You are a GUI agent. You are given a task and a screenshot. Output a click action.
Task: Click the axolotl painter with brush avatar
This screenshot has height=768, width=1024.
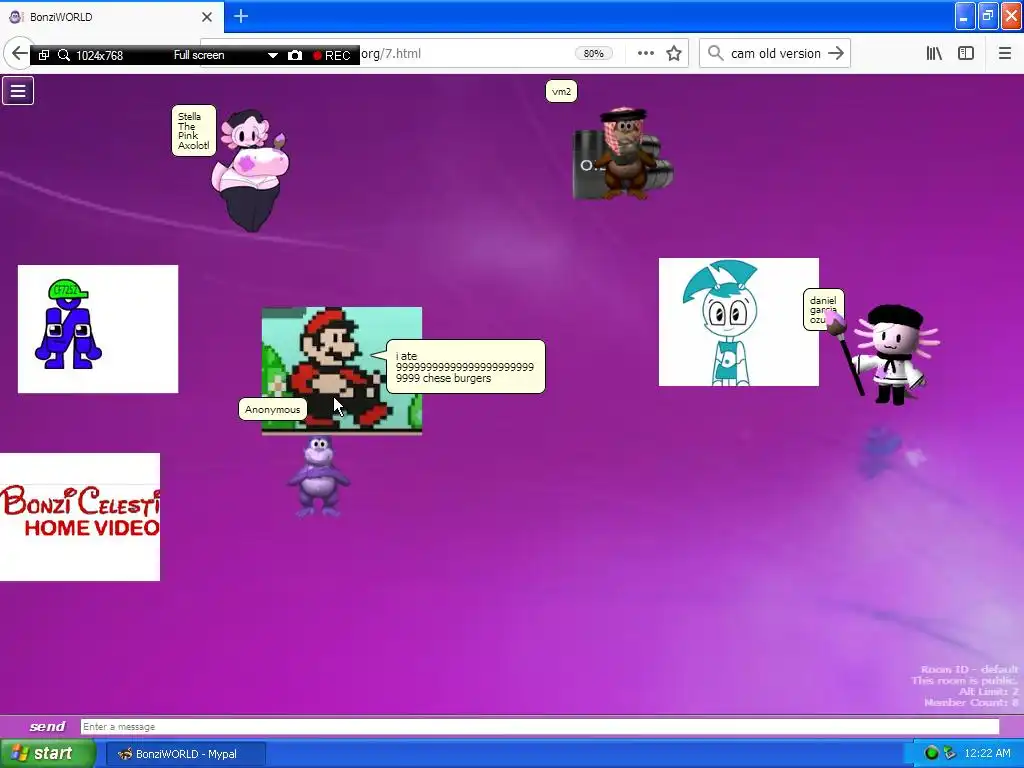[x=888, y=356]
